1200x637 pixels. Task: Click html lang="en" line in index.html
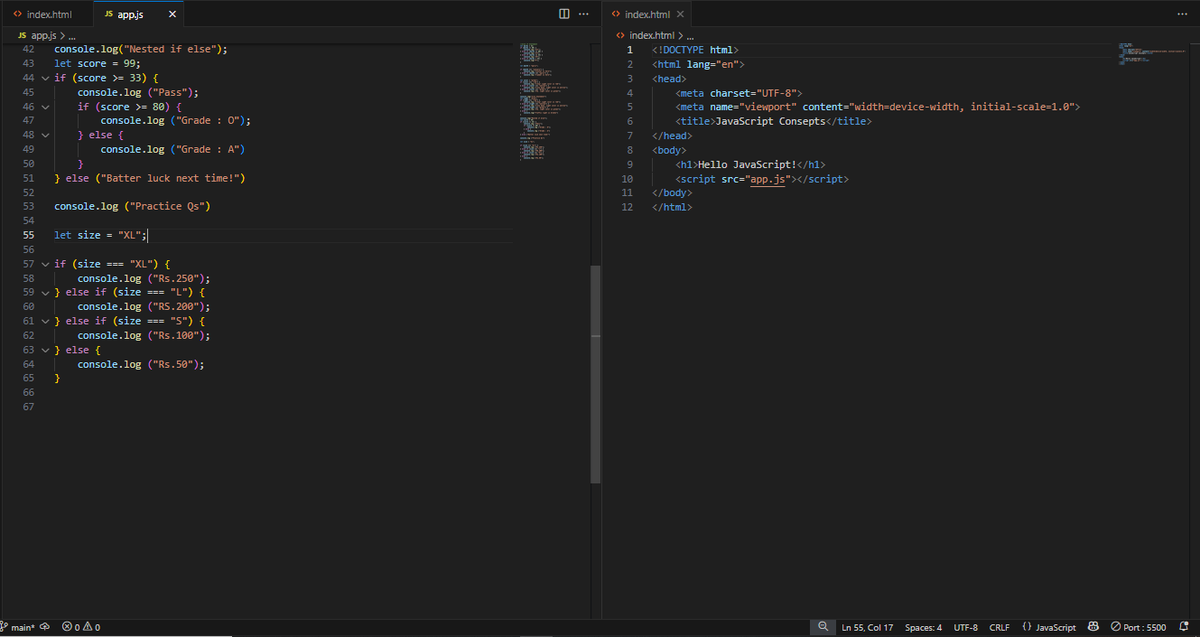pyautogui.click(x=698, y=64)
